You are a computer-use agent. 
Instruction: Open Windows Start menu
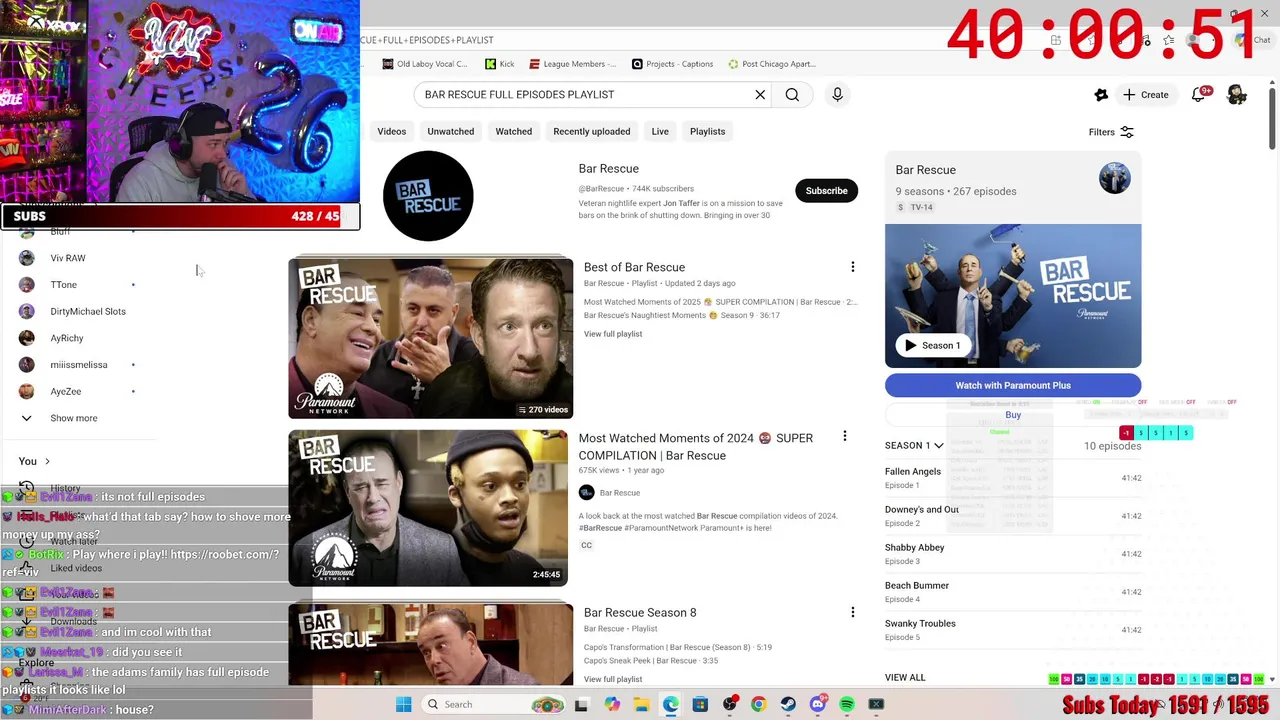403,704
